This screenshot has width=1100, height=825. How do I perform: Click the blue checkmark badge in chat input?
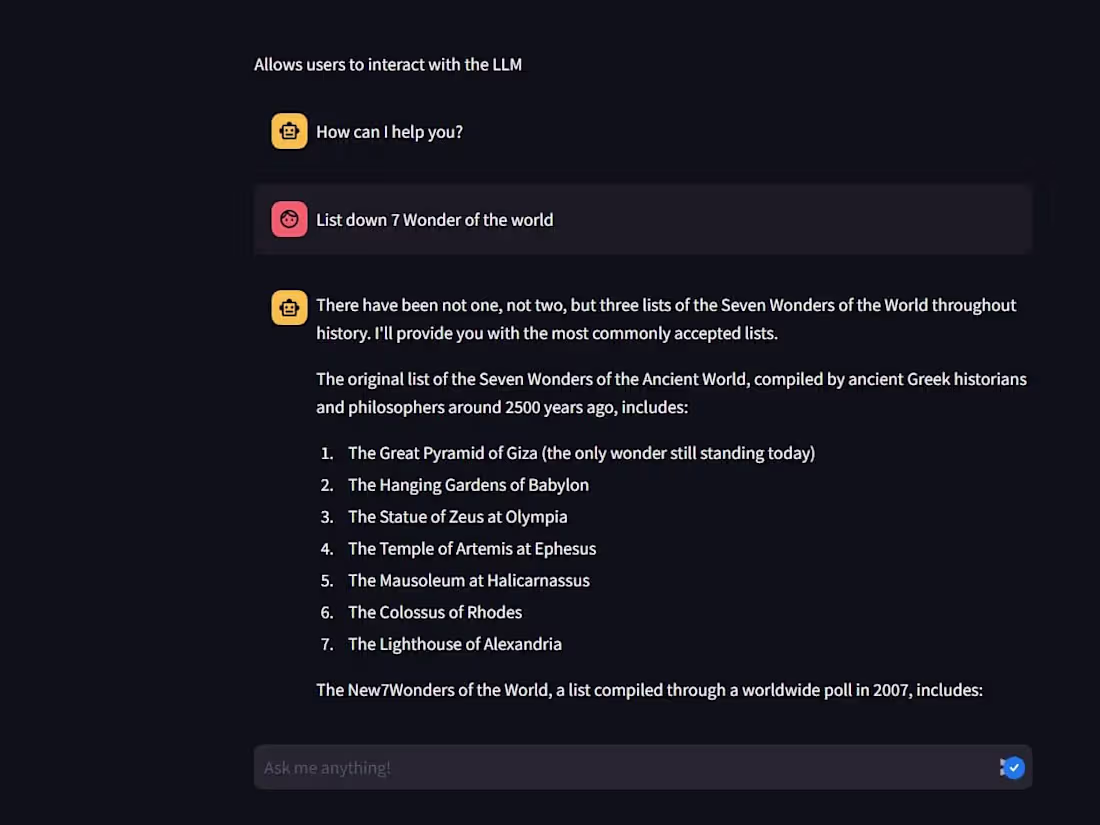(x=1013, y=767)
